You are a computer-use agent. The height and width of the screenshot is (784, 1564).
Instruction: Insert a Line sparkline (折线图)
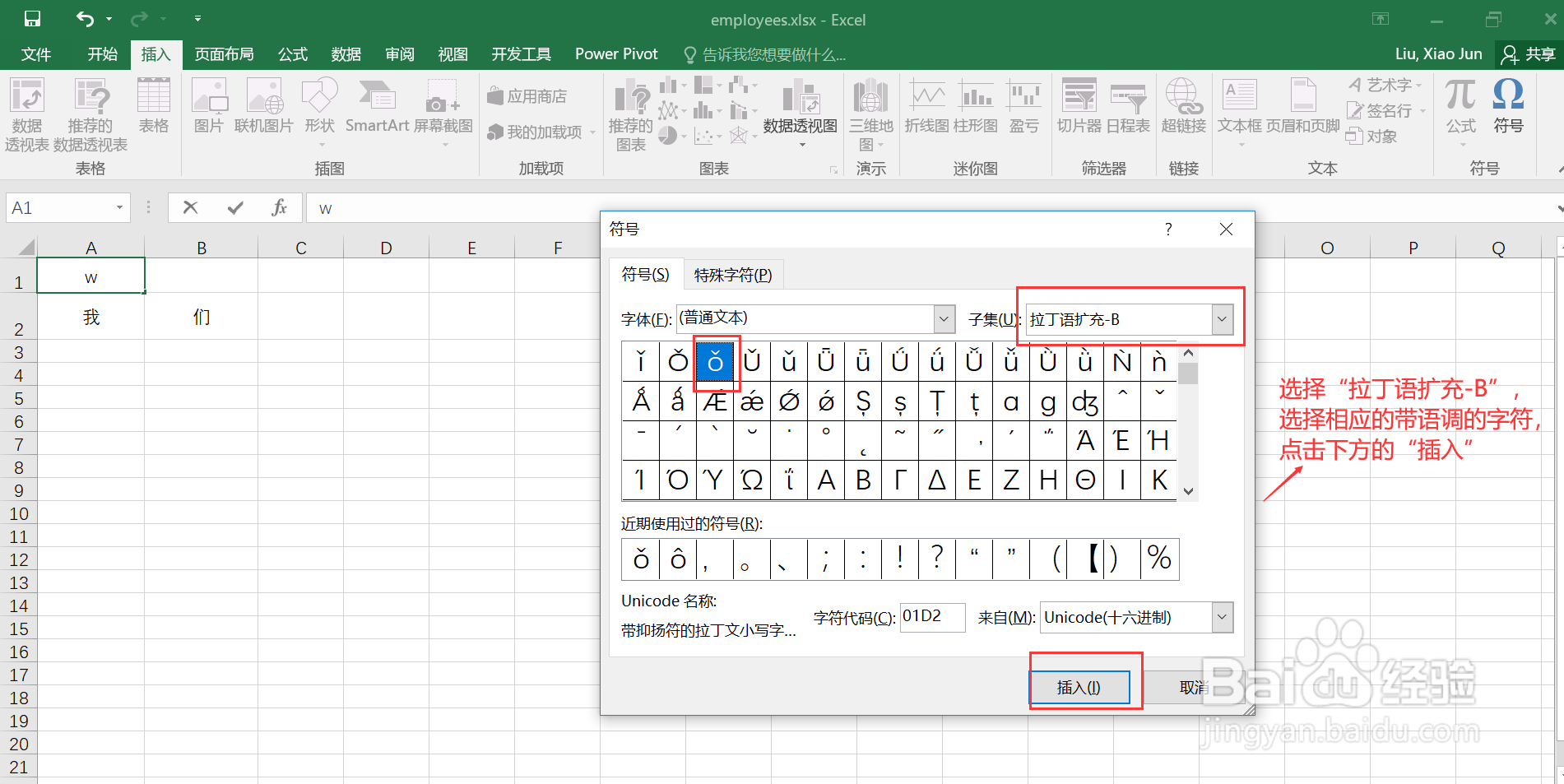click(x=927, y=106)
